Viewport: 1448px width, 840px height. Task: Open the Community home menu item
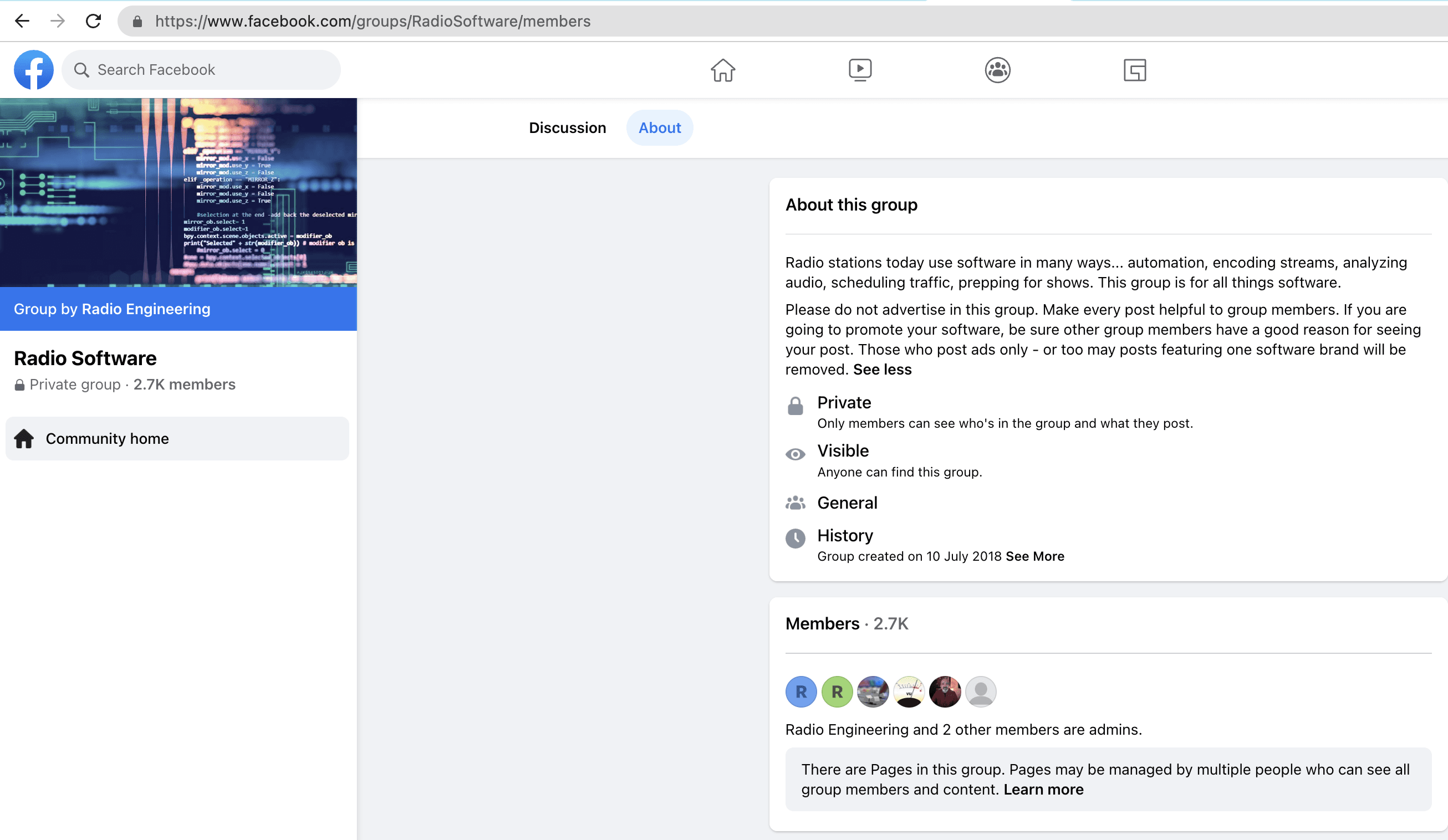pos(177,438)
